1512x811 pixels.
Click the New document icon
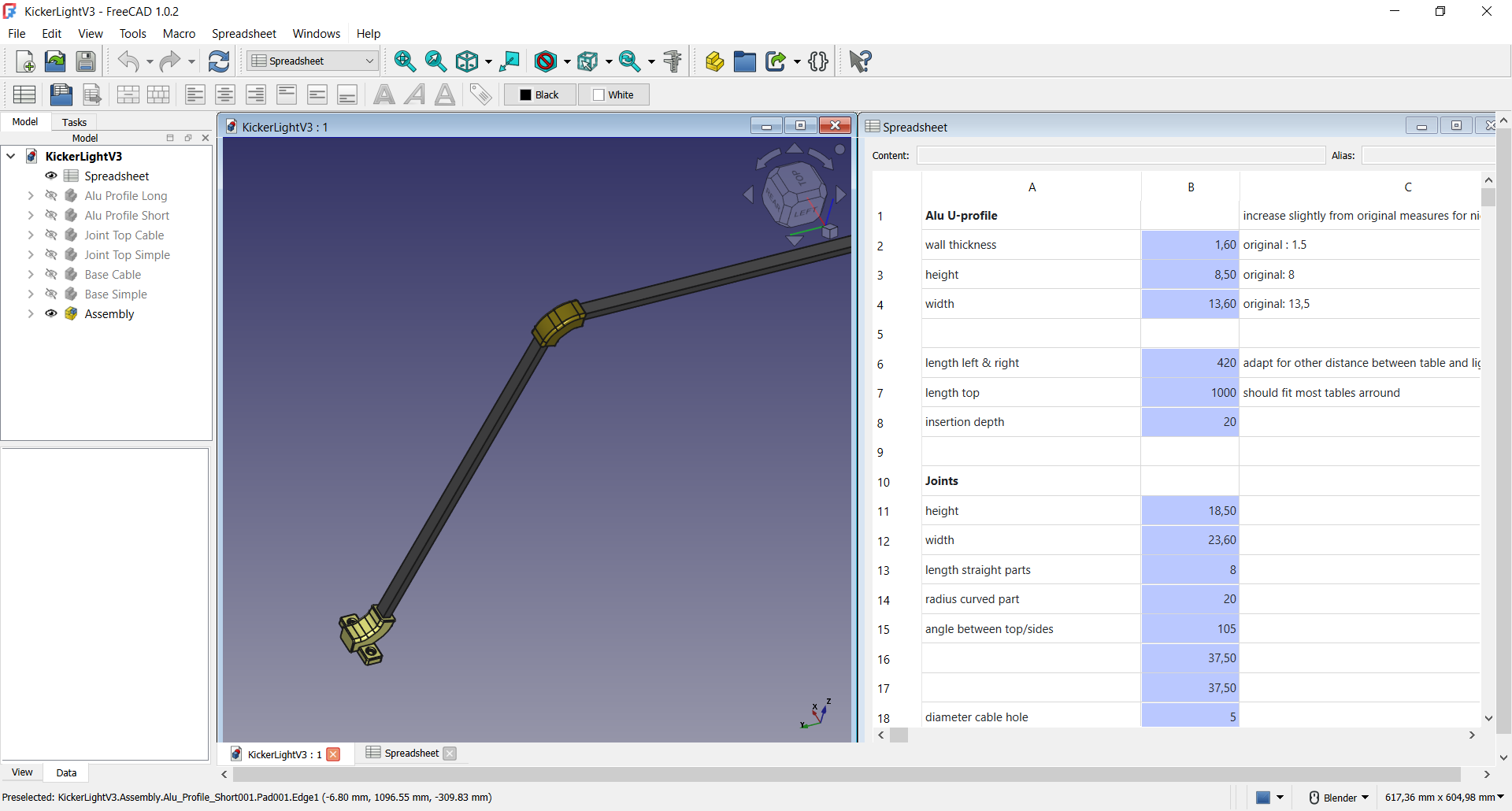(25, 61)
